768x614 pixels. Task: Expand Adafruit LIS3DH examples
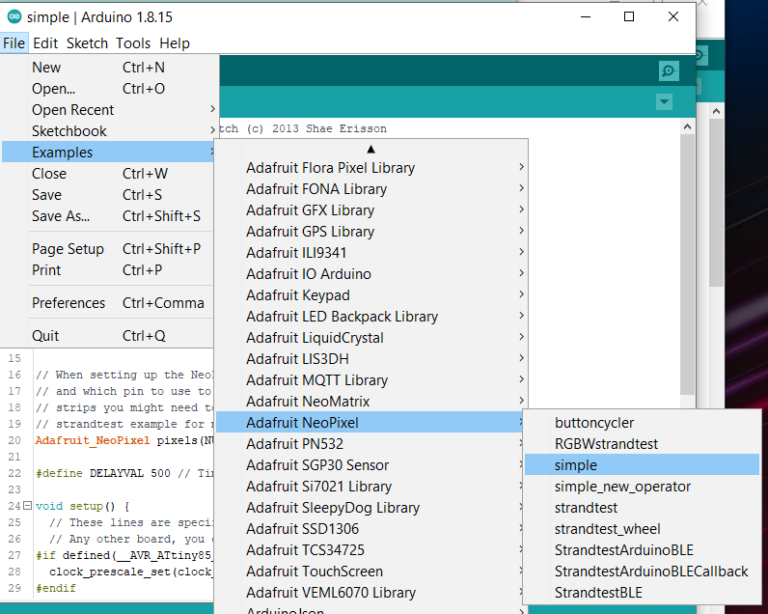371,359
